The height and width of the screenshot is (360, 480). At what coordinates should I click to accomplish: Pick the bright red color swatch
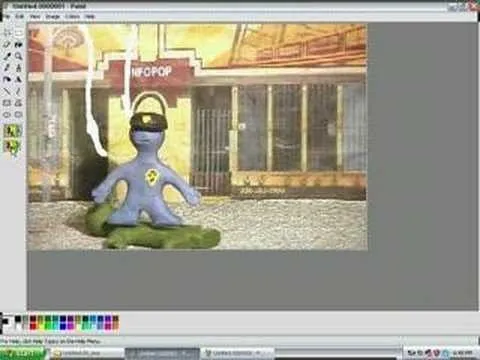coord(33,326)
